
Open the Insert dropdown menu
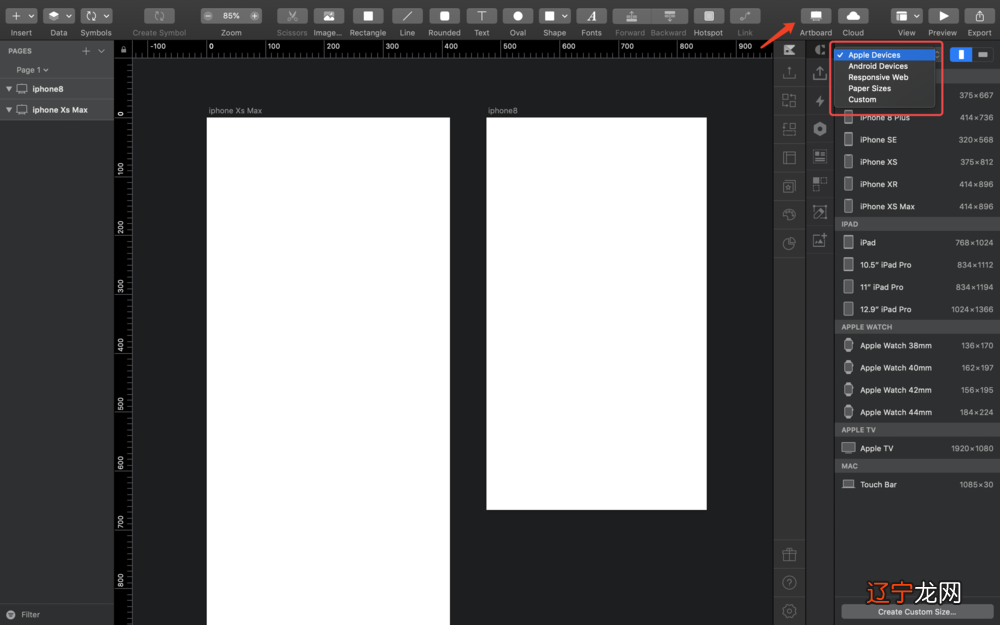pyautogui.click(x=21, y=16)
